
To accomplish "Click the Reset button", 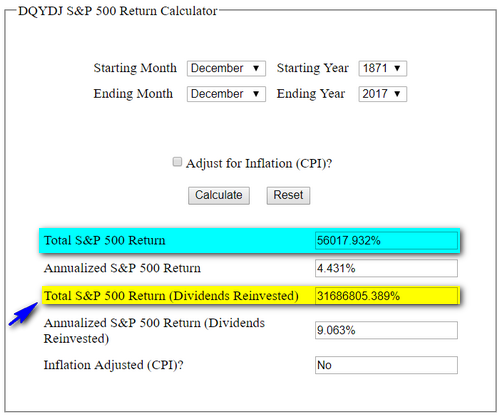I will tap(288, 195).
